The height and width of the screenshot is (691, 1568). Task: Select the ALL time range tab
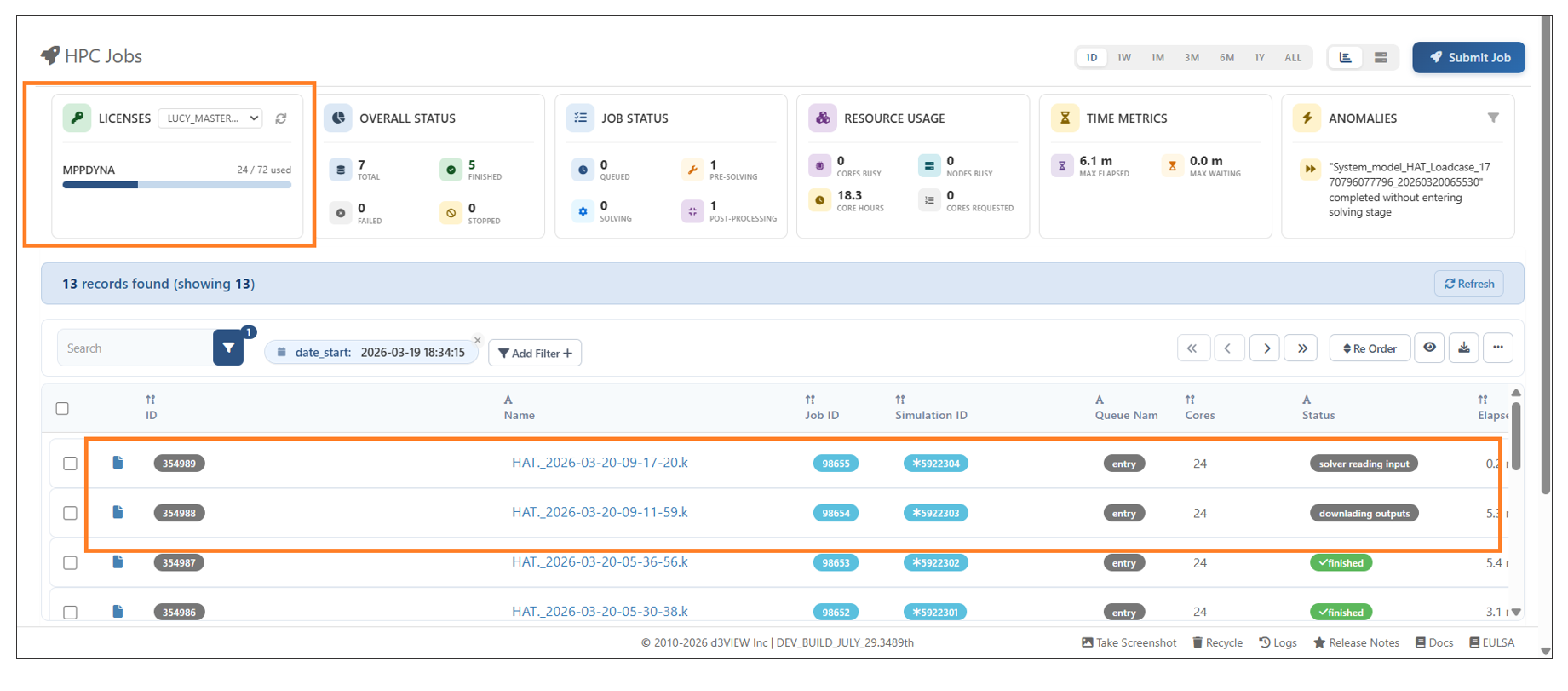[1292, 58]
